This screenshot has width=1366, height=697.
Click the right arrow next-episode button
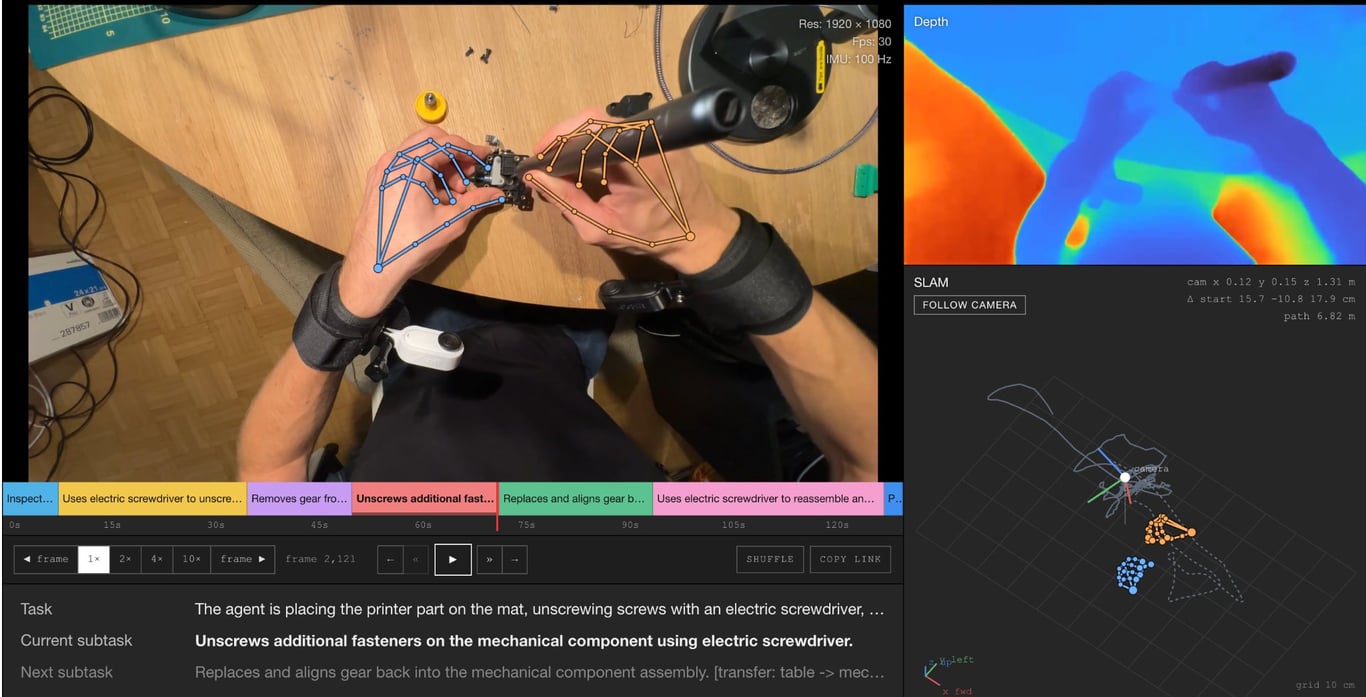[x=514, y=559]
